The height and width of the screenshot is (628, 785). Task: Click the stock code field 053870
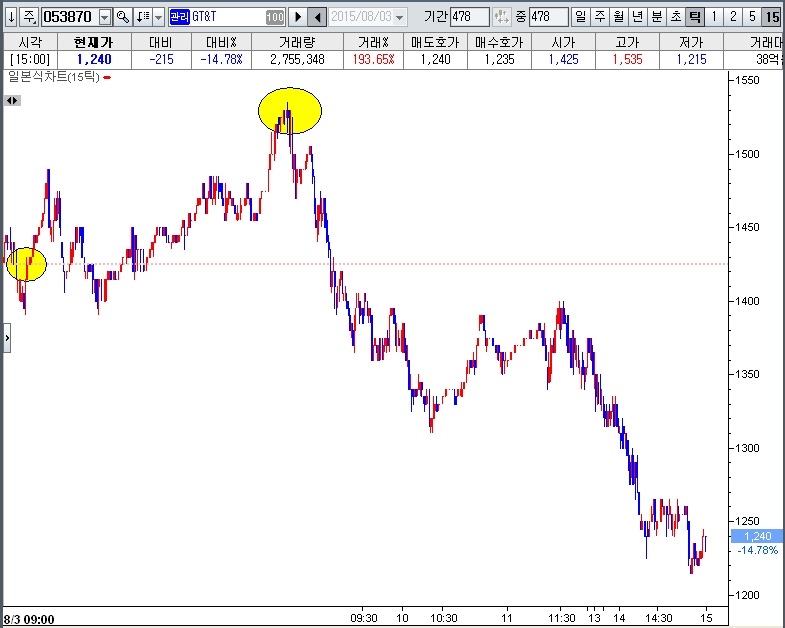[x=69, y=17]
